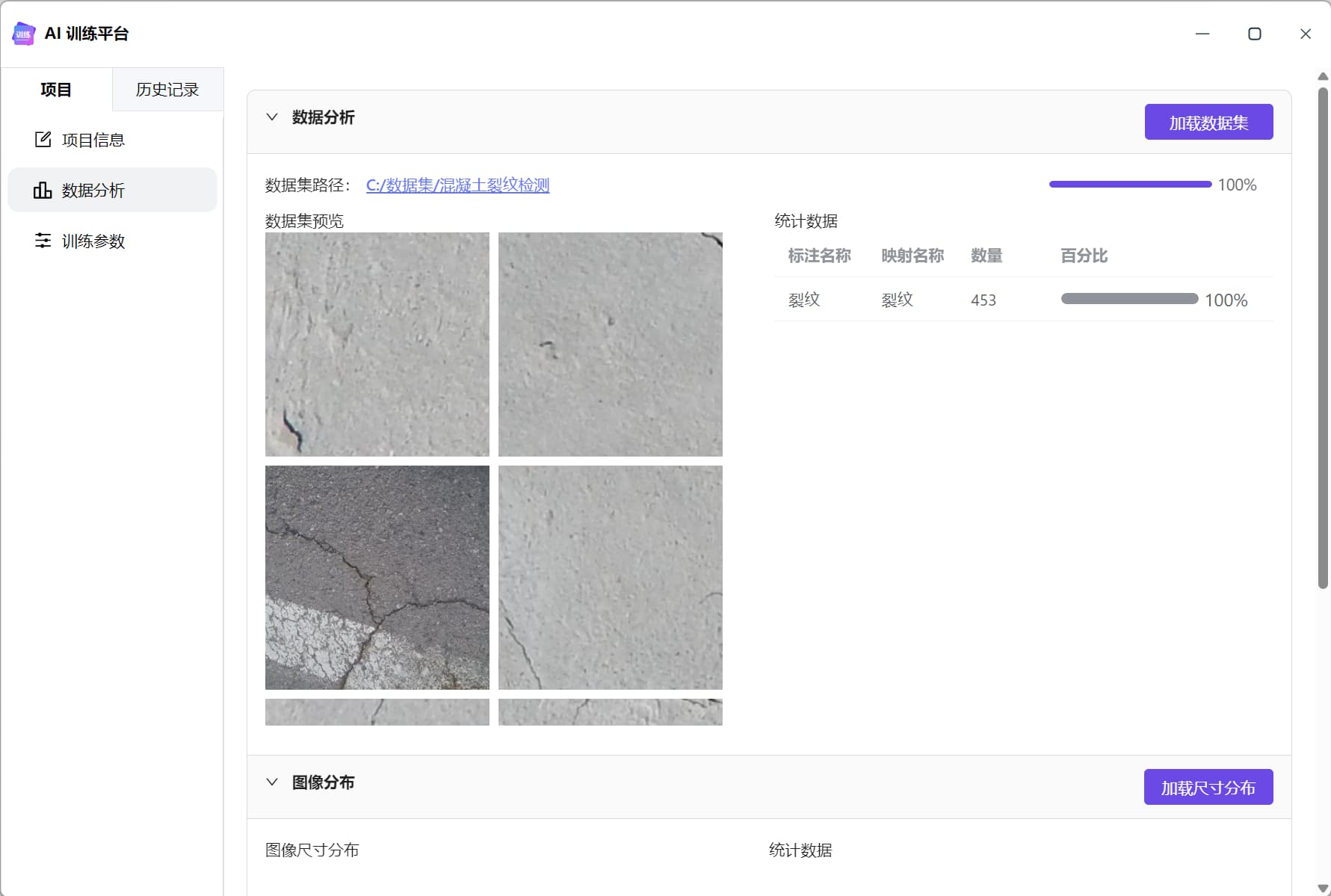Click the 项目信息 edit icon

point(43,139)
